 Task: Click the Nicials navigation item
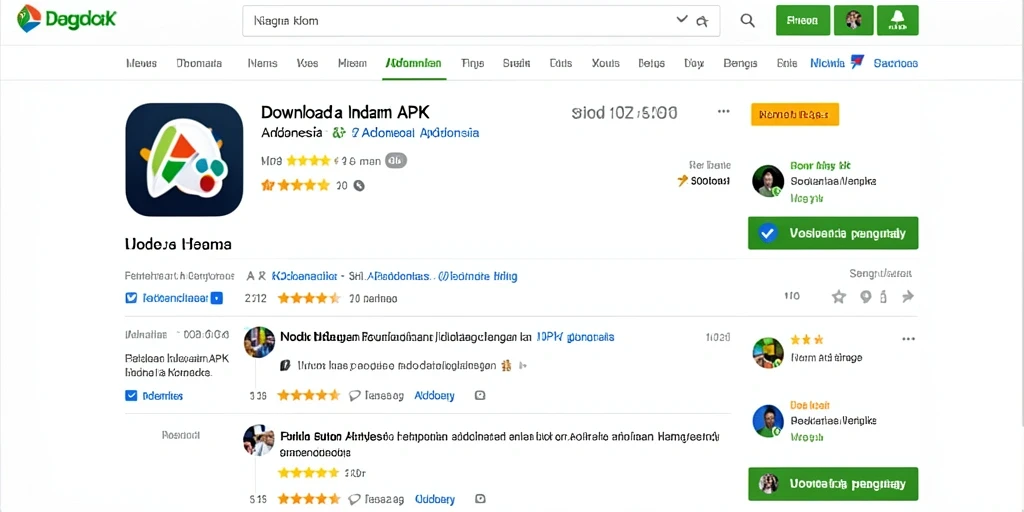coord(827,63)
